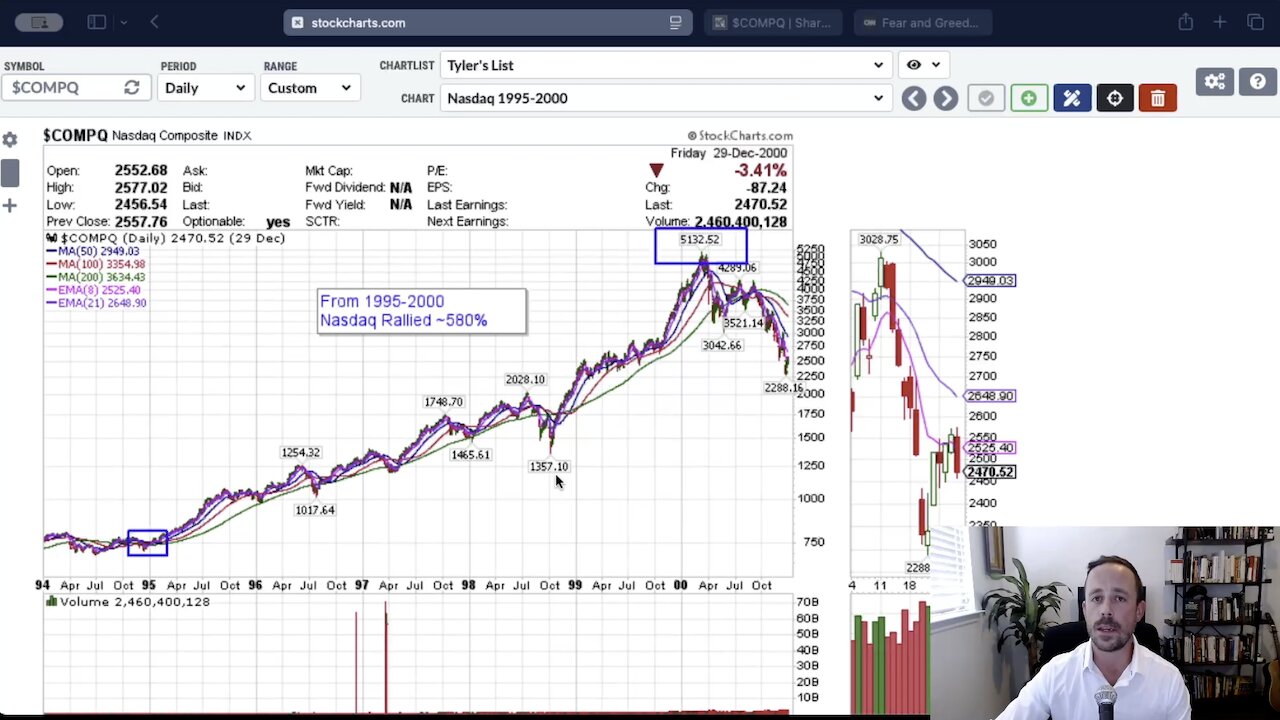Click the 'From 1995-2000 Nasdaq Rallied' annotation
This screenshot has width=1280, height=720.
(x=421, y=311)
